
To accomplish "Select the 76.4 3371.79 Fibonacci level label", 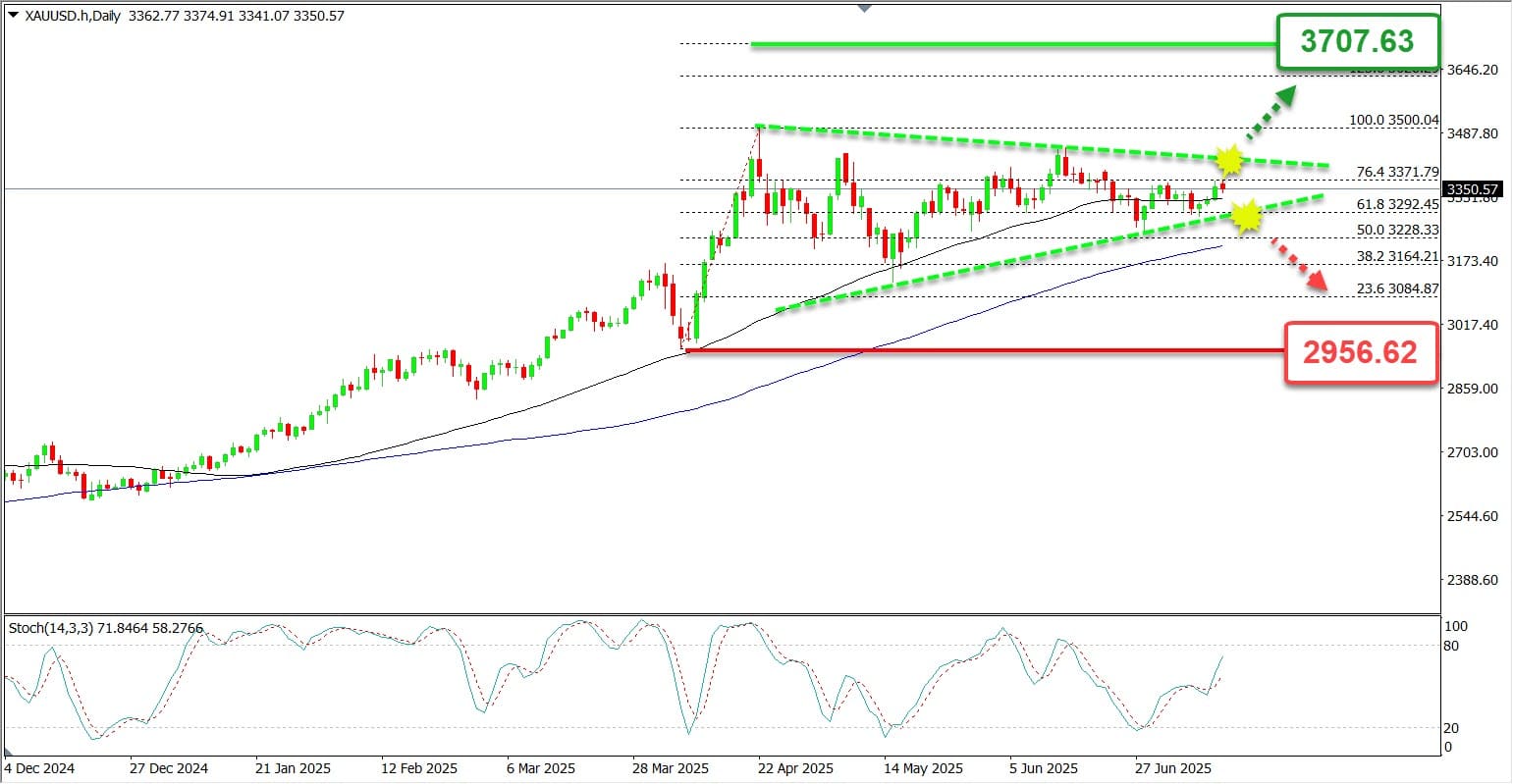I will tap(1397, 172).
